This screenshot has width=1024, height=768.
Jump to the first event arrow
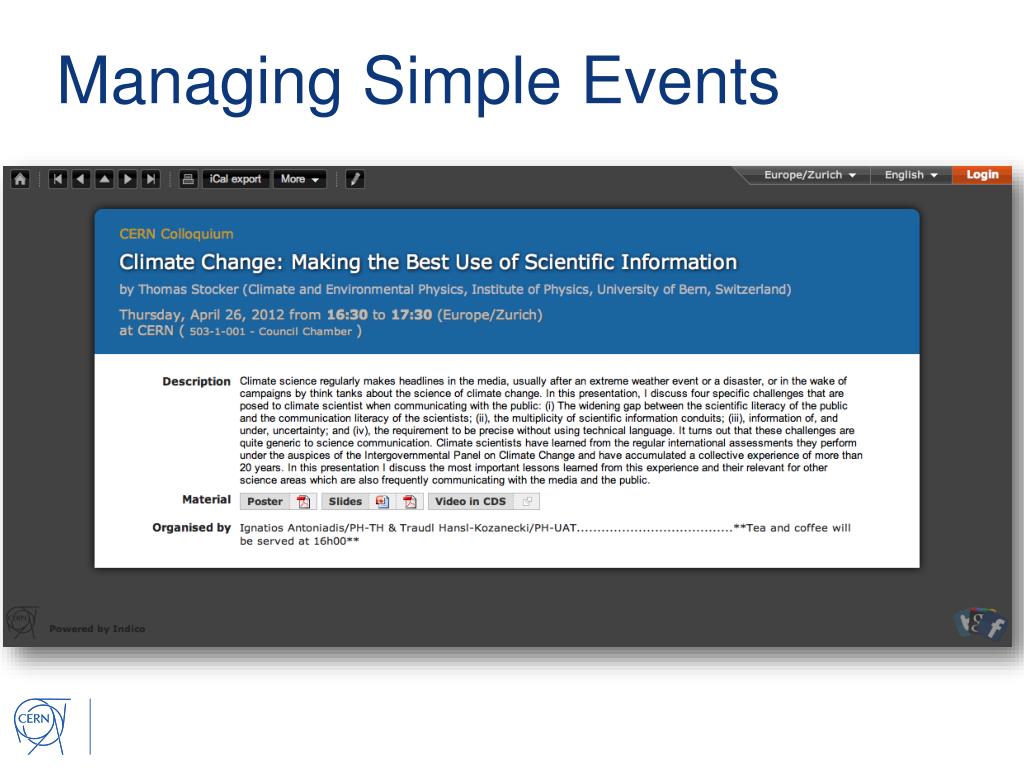(57, 179)
